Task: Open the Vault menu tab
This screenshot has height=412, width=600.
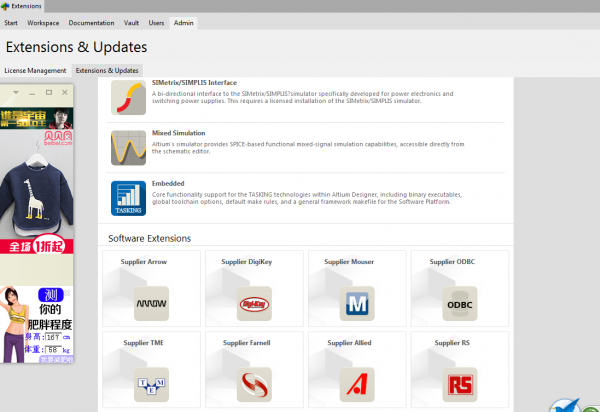Action: [x=131, y=23]
